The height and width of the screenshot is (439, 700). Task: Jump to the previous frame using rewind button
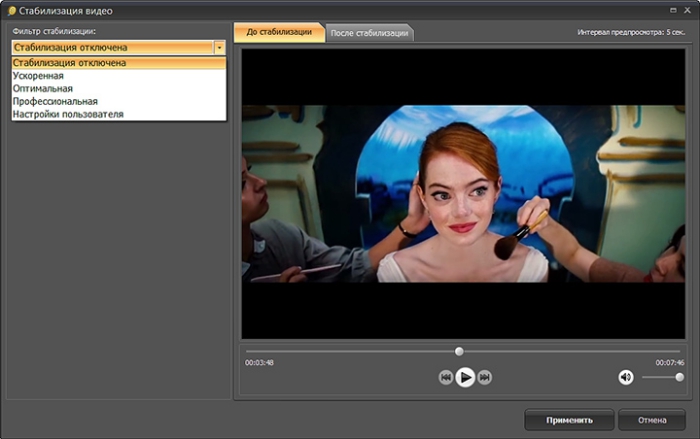click(x=446, y=377)
